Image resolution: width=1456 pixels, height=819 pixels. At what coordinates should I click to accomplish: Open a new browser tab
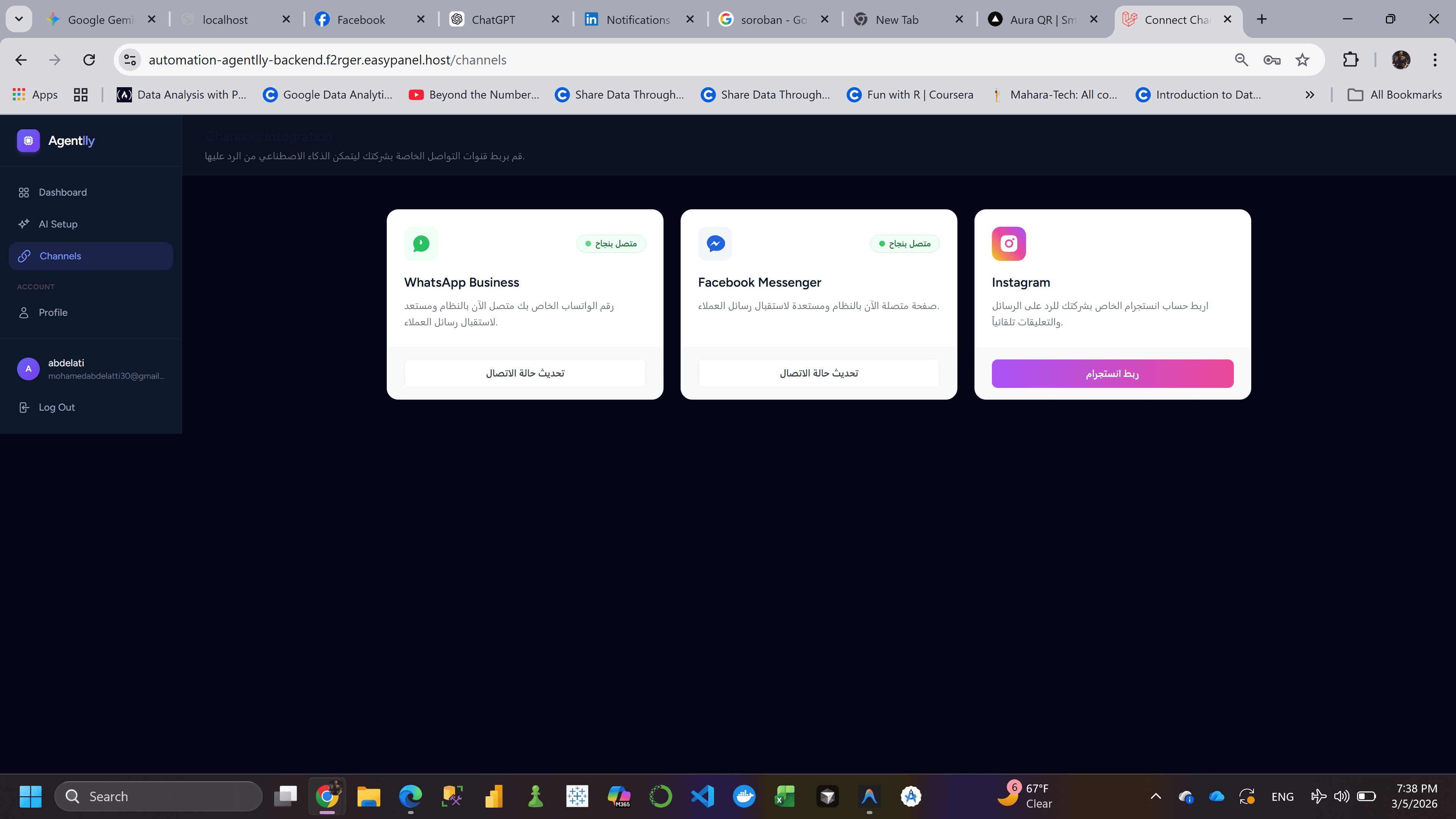1261,19
